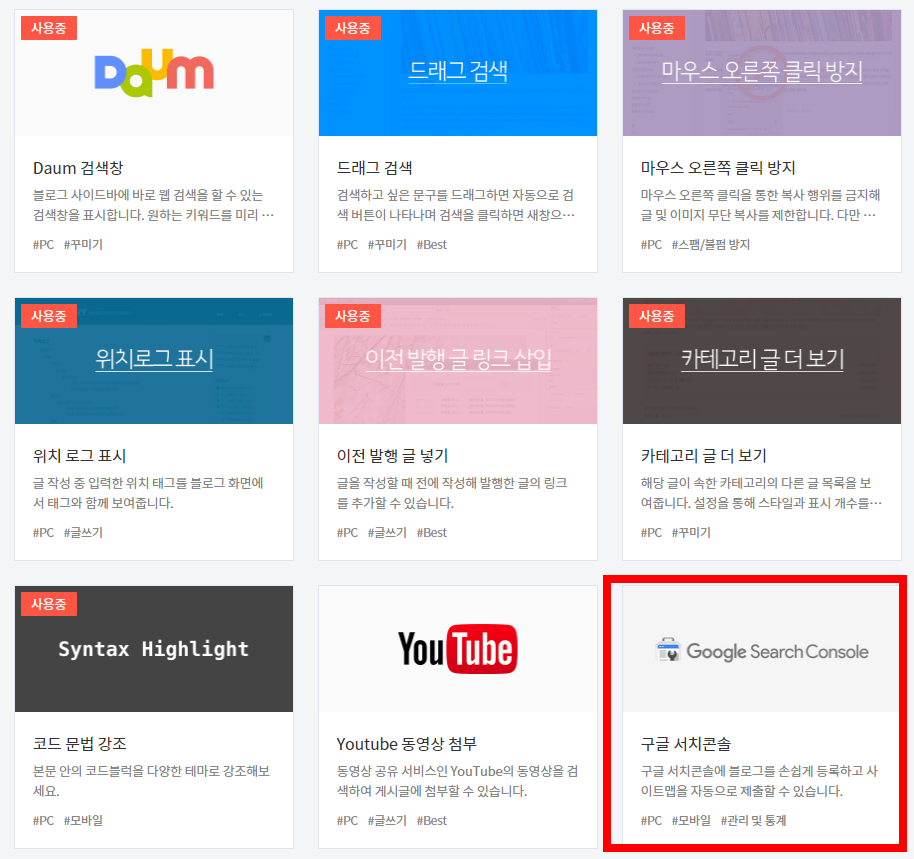
Task: Click the 위치 로그 표시 description text
Action: pos(148,493)
